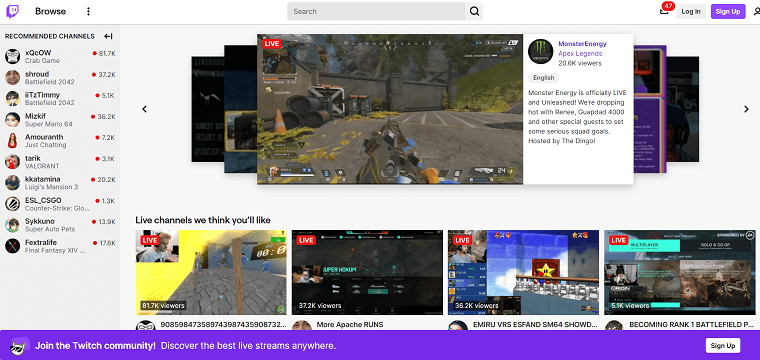The width and height of the screenshot is (760, 360).
Task: Select ESL_CSGO name in the sidebar
Action: coord(43,200)
